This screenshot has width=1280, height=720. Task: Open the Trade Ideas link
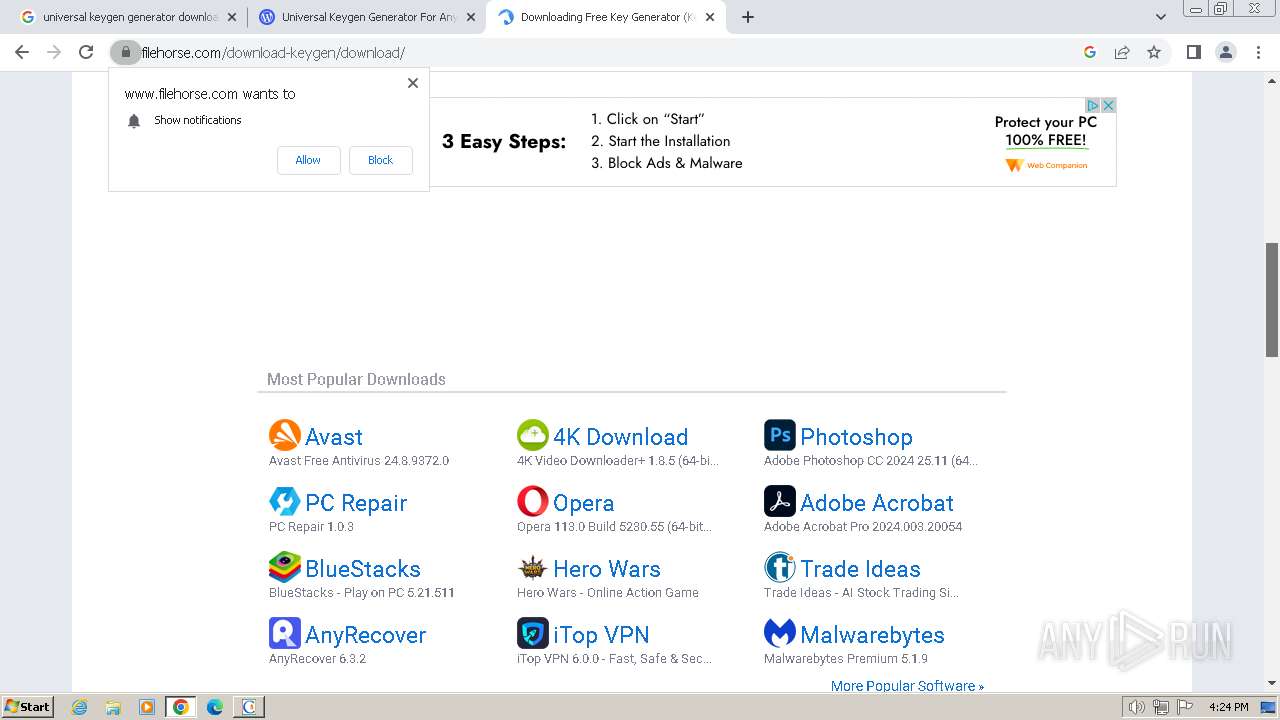pyautogui.click(x=860, y=569)
